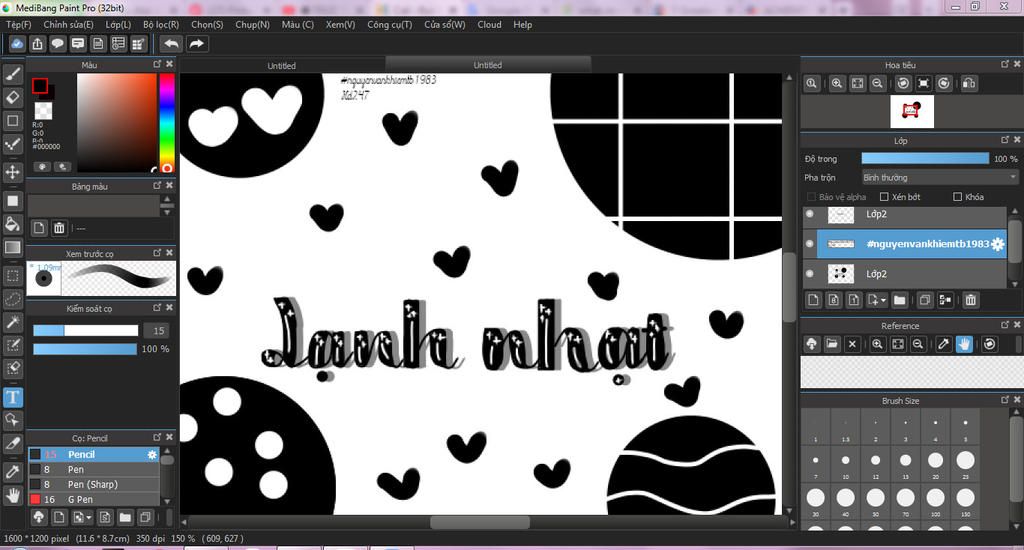Click the rainbow hue bar

[x=167, y=122]
